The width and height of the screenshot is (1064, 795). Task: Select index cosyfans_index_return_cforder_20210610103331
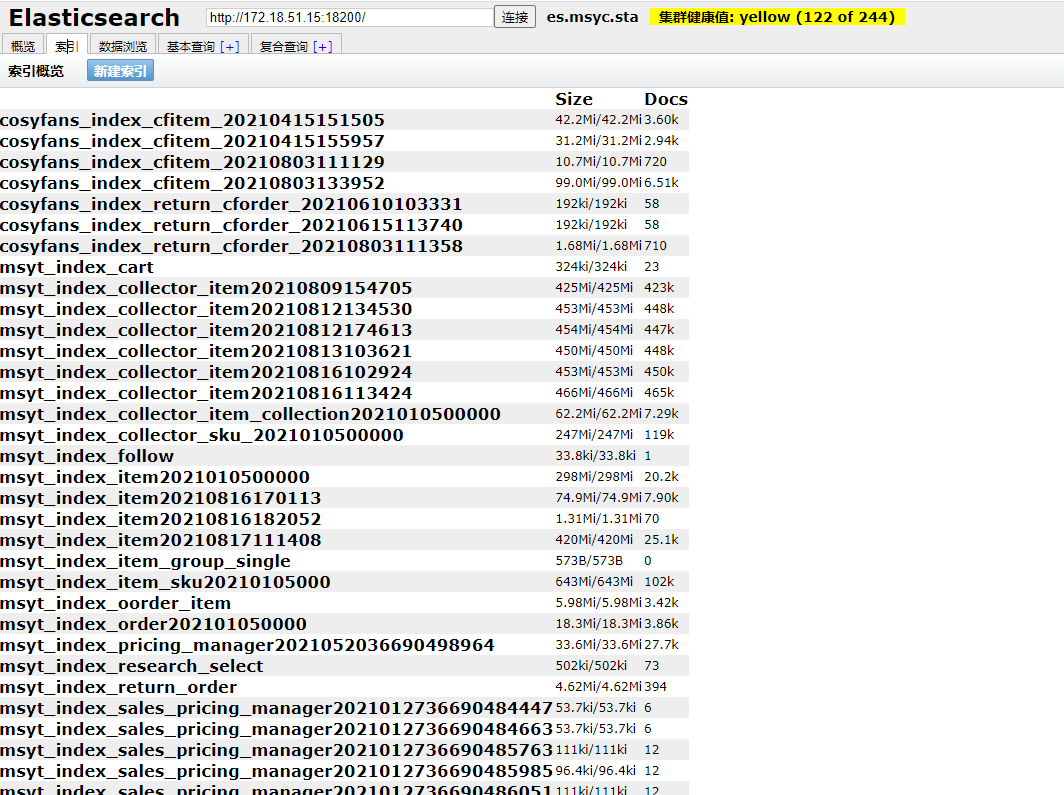[231, 204]
